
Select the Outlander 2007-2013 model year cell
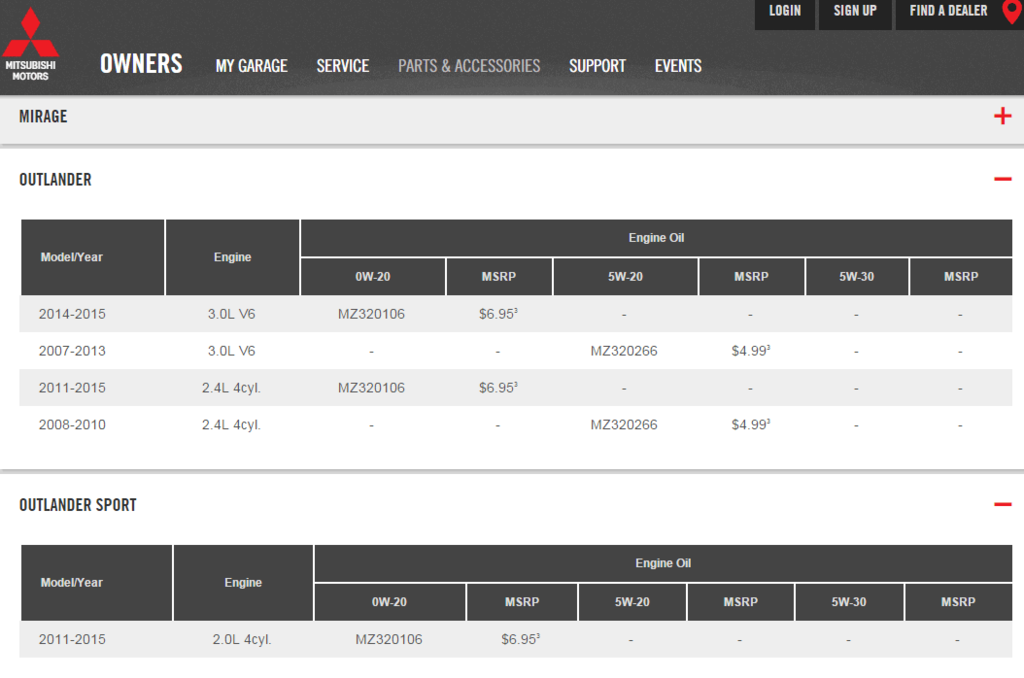72,351
